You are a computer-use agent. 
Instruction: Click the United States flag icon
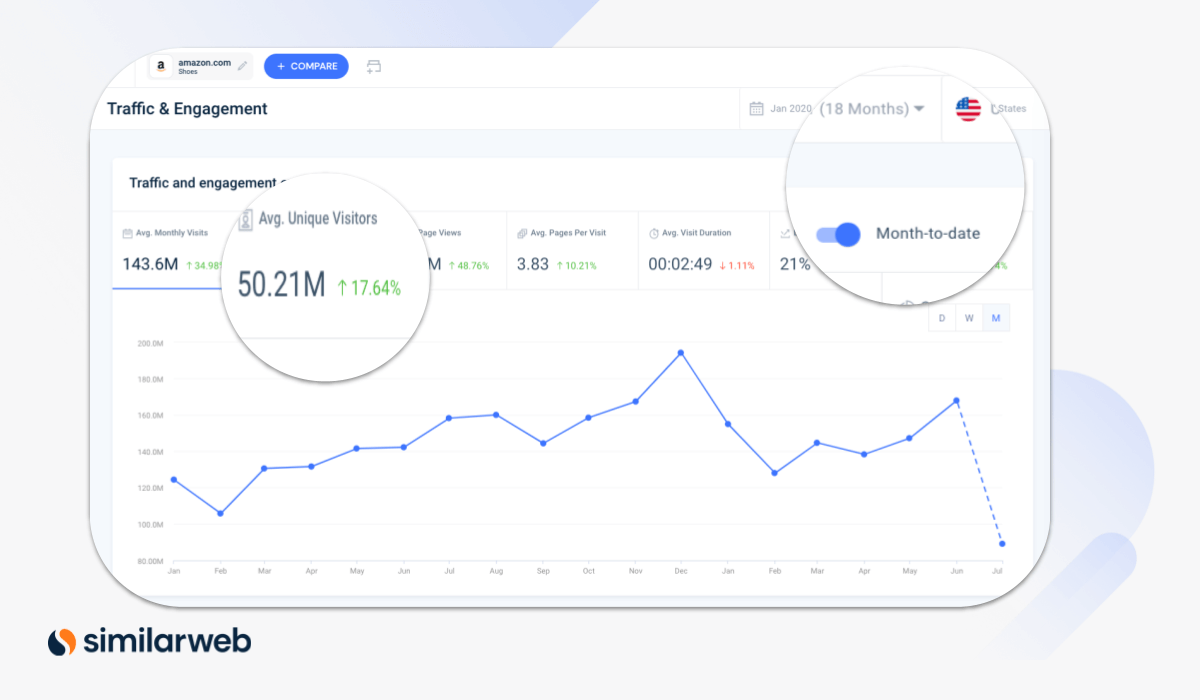coord(968,109)
